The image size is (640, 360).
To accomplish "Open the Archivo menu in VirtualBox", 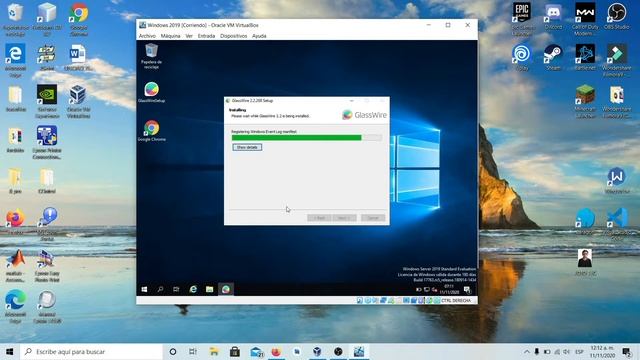I will [147, 36].
